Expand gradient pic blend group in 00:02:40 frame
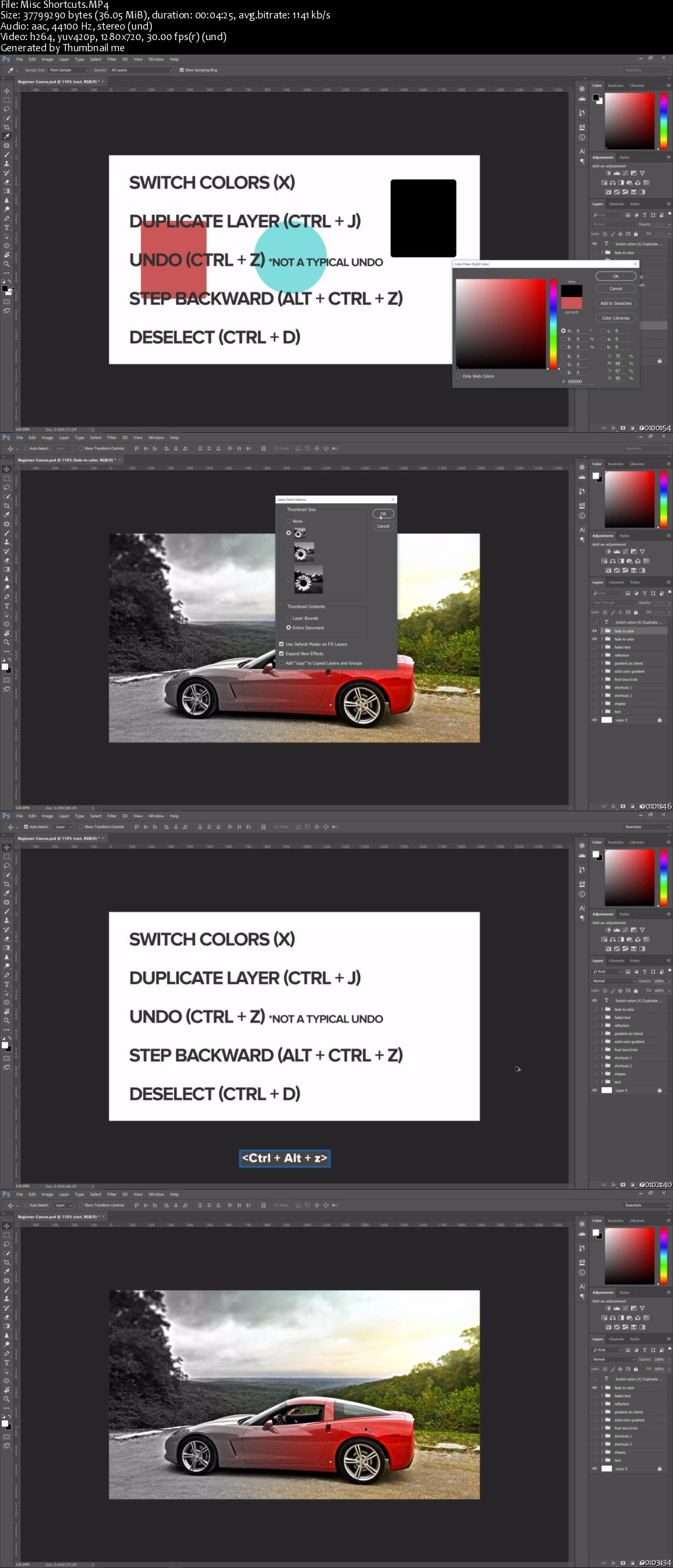This screenshot has width=673, height=1568. pyautogui.click(x=602, y=1033)
